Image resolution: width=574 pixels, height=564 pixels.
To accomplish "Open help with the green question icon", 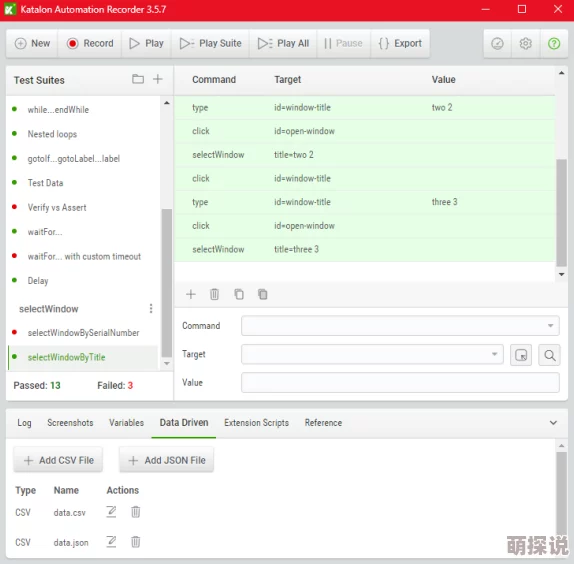I will tap(554, 44).
